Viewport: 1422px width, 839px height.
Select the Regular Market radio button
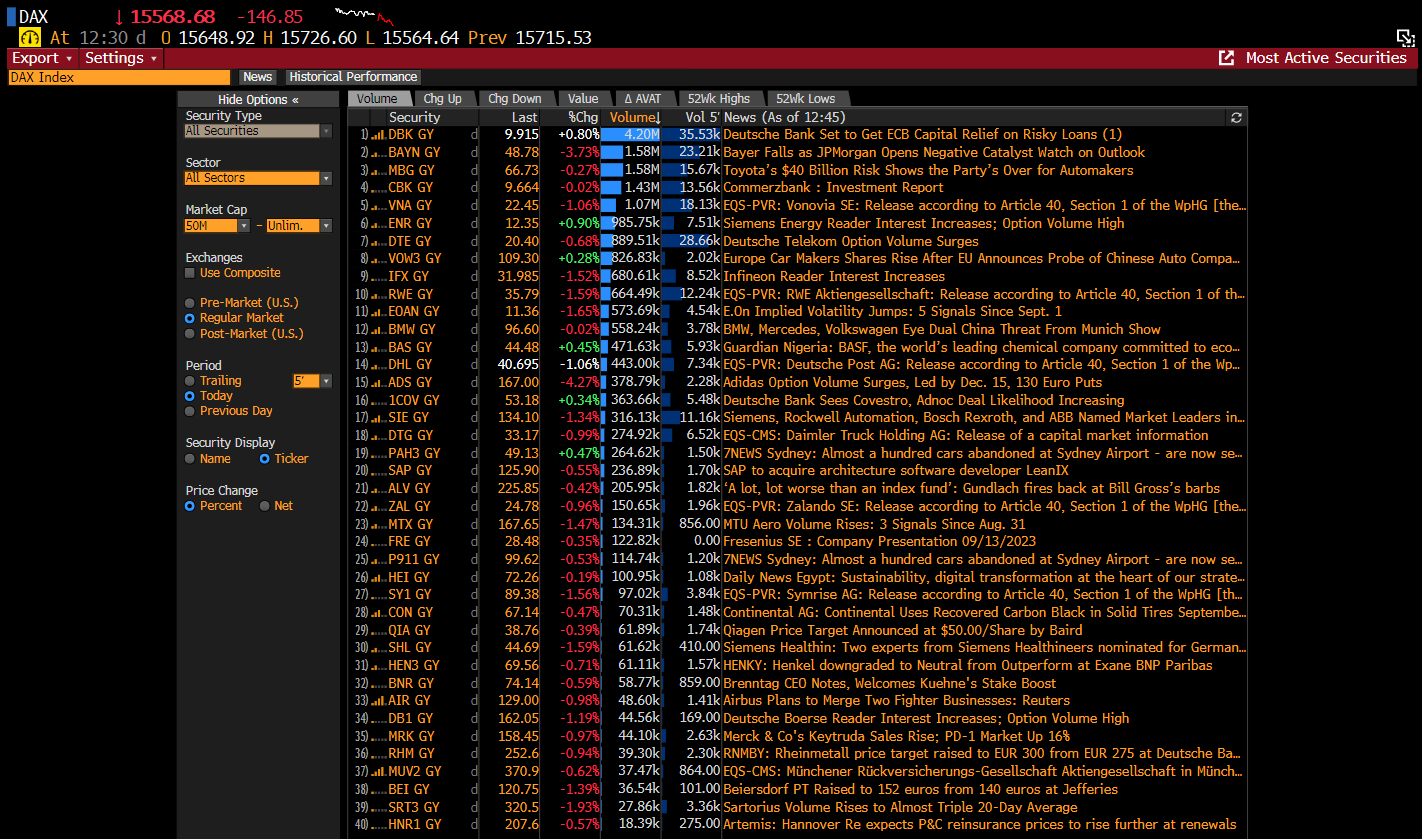190,318
